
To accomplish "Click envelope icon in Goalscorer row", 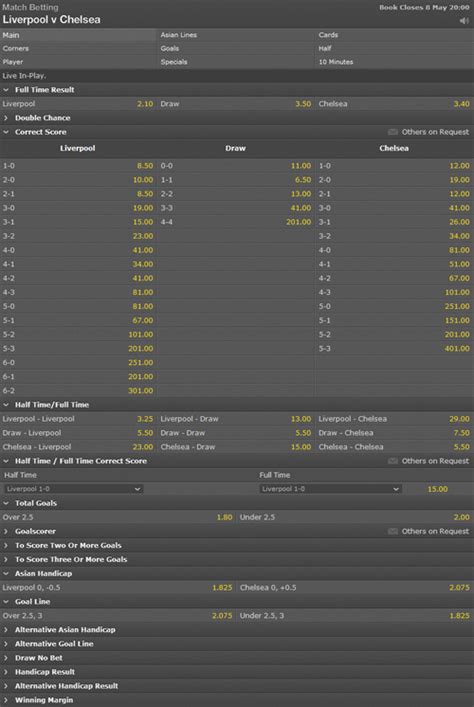I will pyautogui.click(x=393, y=532).
